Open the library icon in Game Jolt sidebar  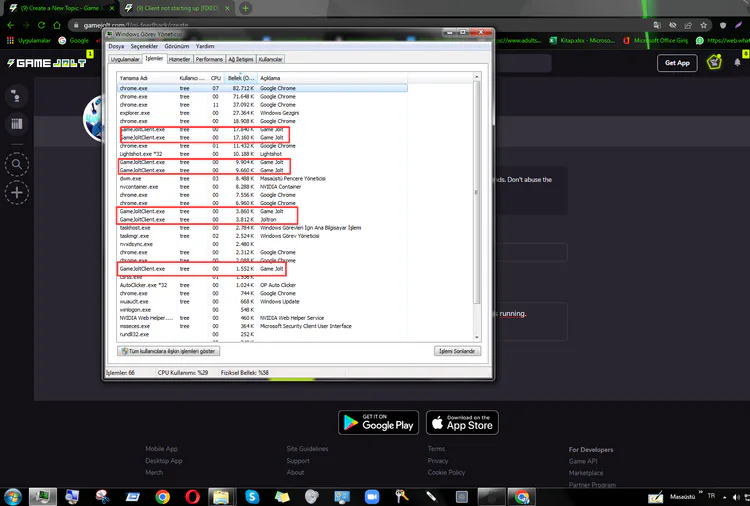(x=17, y=124)
